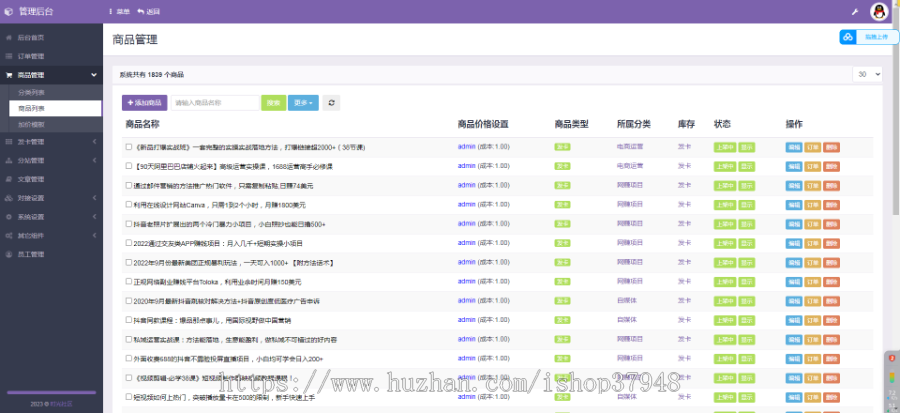
Task: Expand the 发卡管理 sidebar menu
Action: 95,142
